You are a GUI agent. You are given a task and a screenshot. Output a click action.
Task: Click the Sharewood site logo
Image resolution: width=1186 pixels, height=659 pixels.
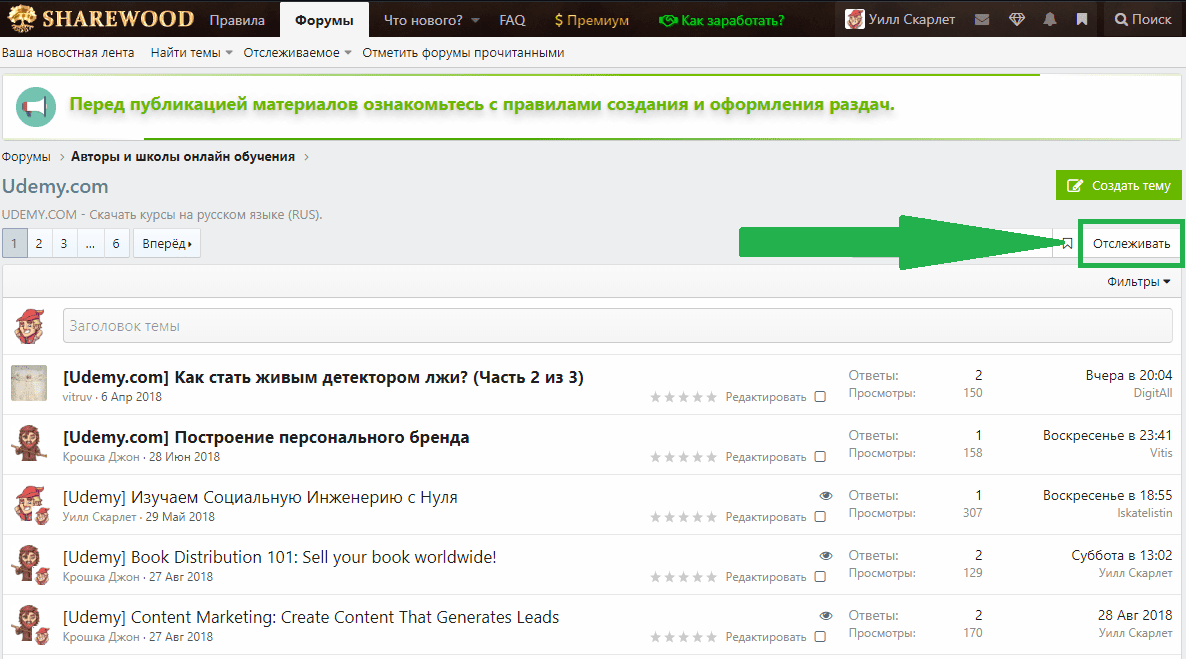[100, 18]
